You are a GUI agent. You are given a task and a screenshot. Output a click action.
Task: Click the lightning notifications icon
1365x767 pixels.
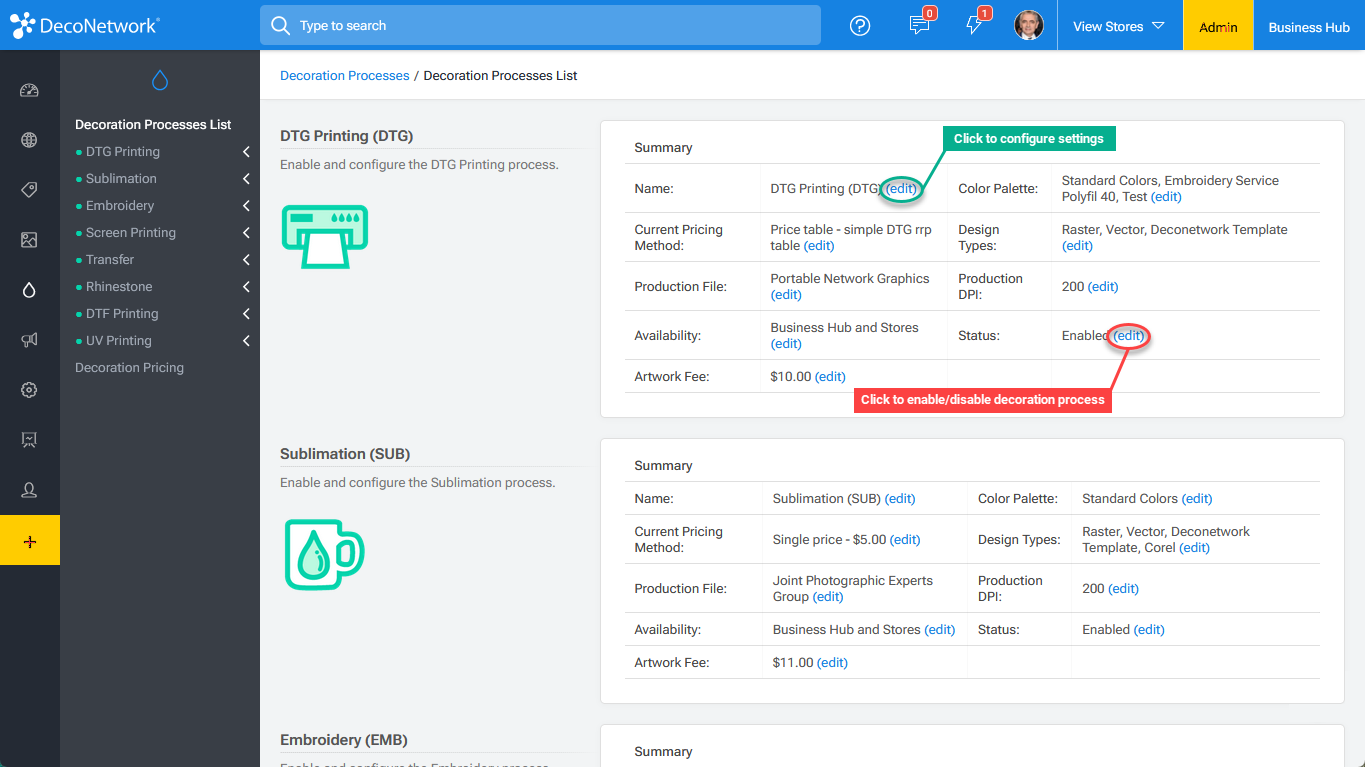click(x=975, y=25)
